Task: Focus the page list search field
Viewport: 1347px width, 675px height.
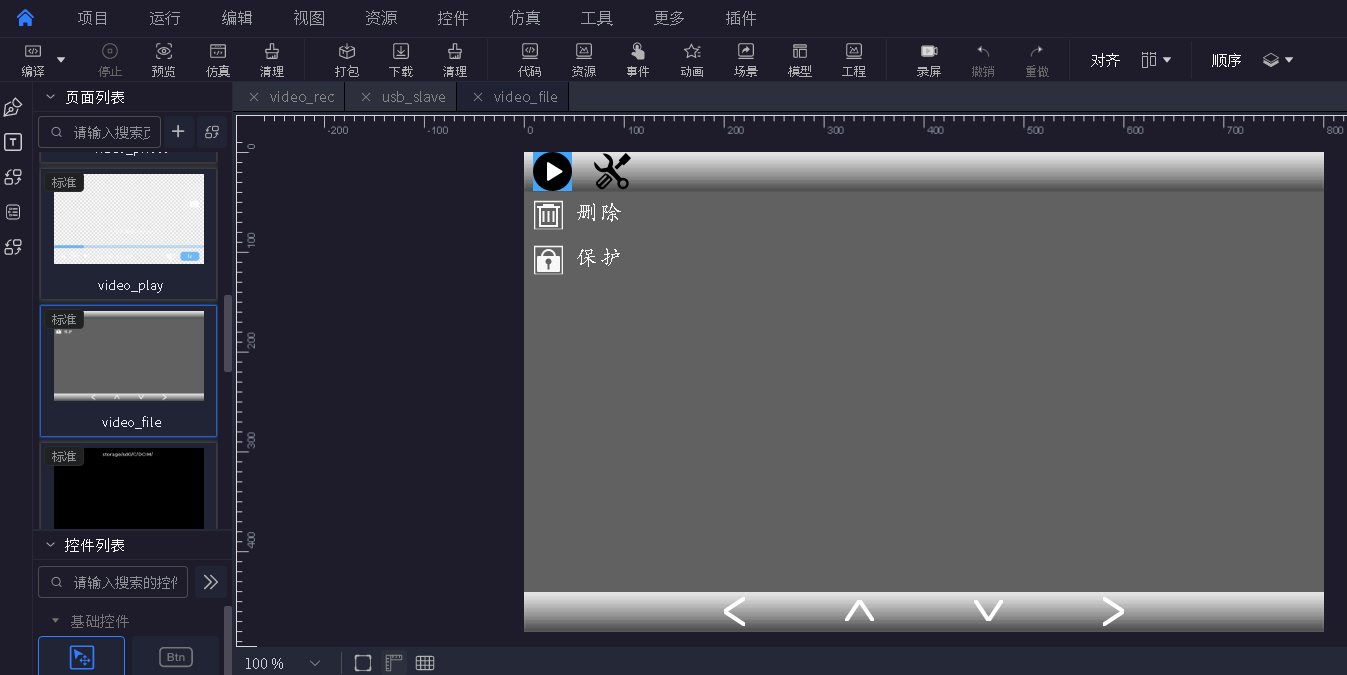Action: 100,132
